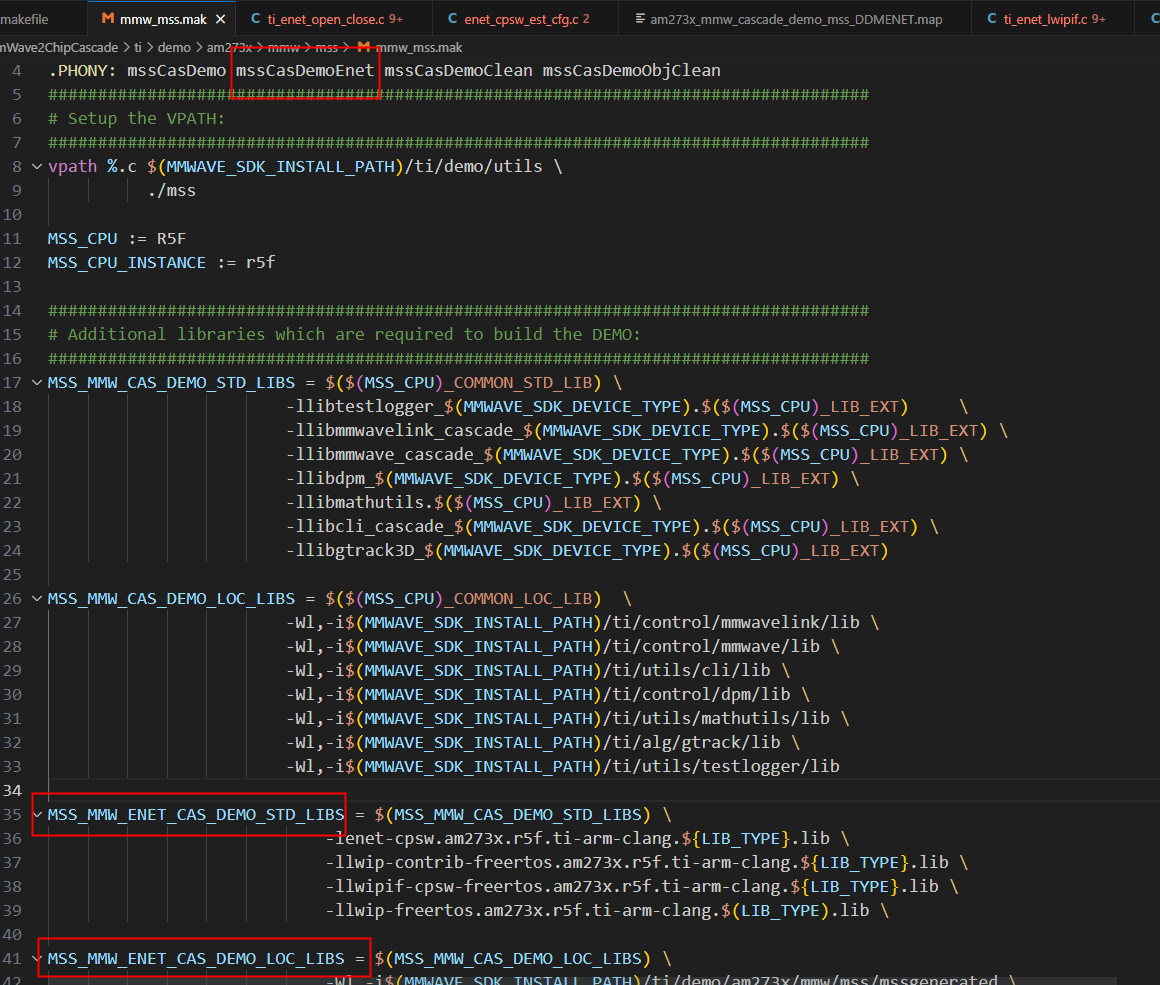Click the C icon on enet_cpsw_est_cfg.c tab

453,19
